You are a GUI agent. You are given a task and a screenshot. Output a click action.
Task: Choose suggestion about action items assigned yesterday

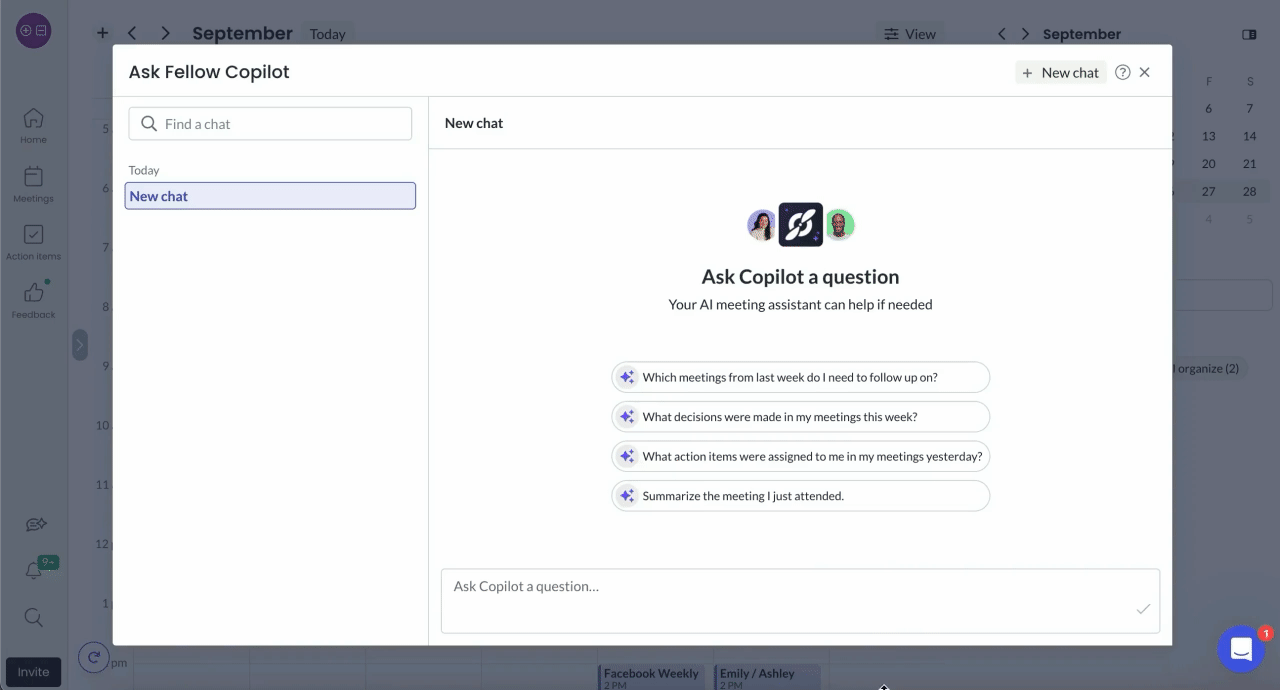(800, 456)
